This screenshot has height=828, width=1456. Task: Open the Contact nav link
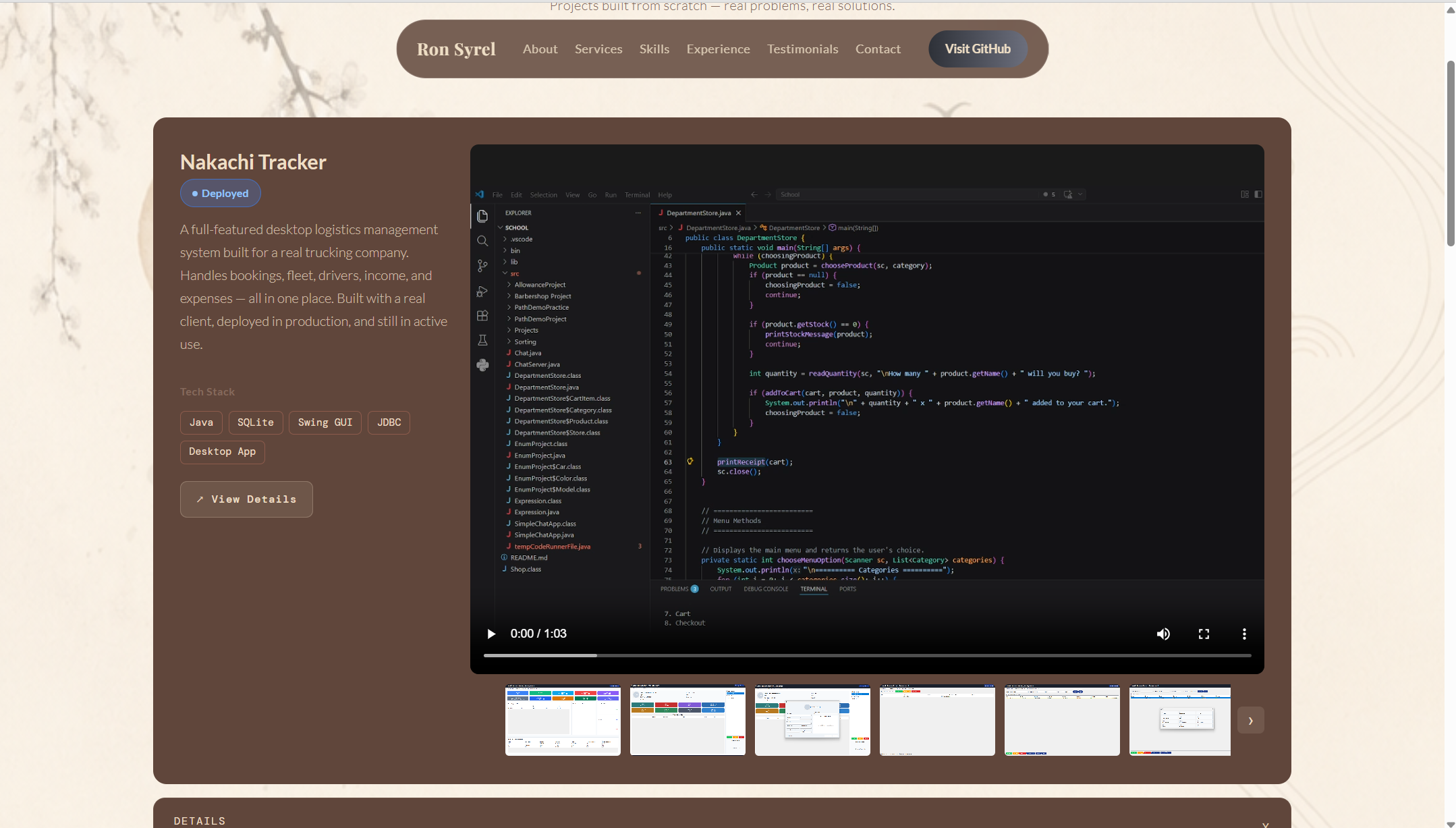pyautogui.click(x=878, y=49)
